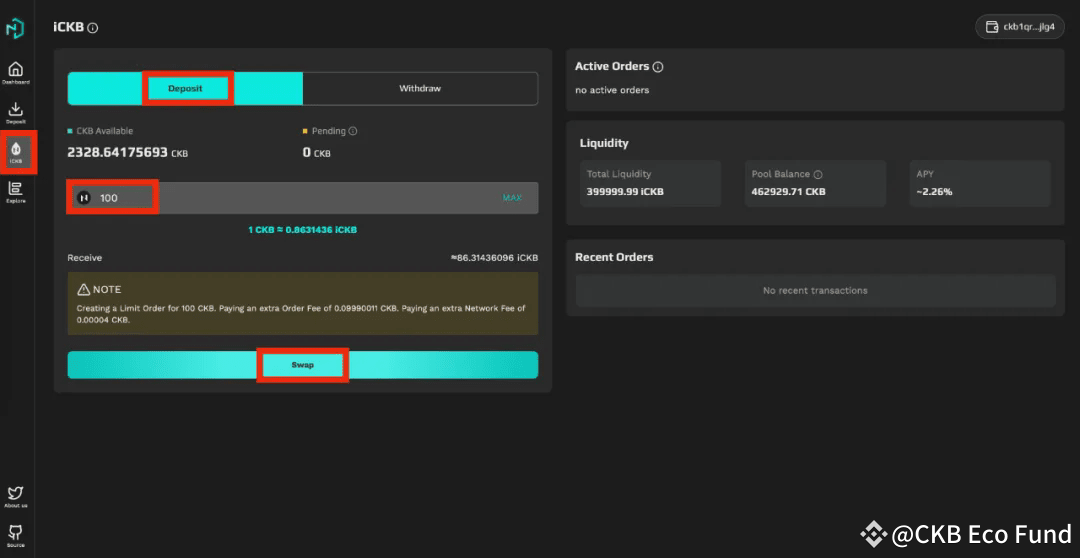This screenshot has height=558, width=1080.
Task: Switch to the Deposit tab
Action: (185, 88)
